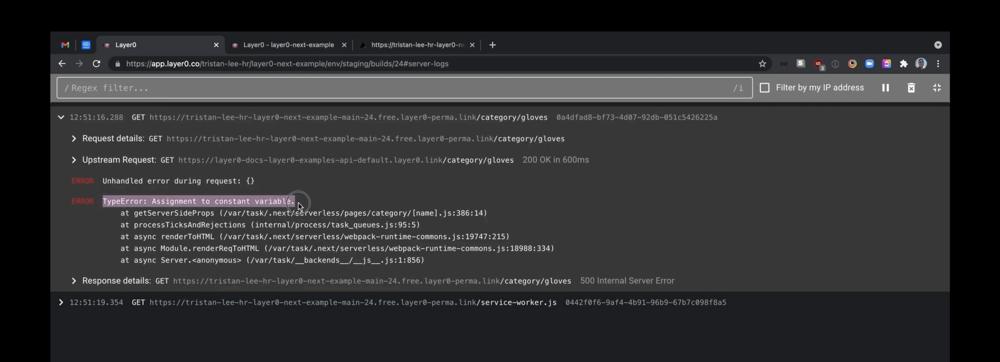Image resolution: width=1000 pixels, height=362 pixels.
Task: Pause the server log stream
Action: [x=885, y=88]
